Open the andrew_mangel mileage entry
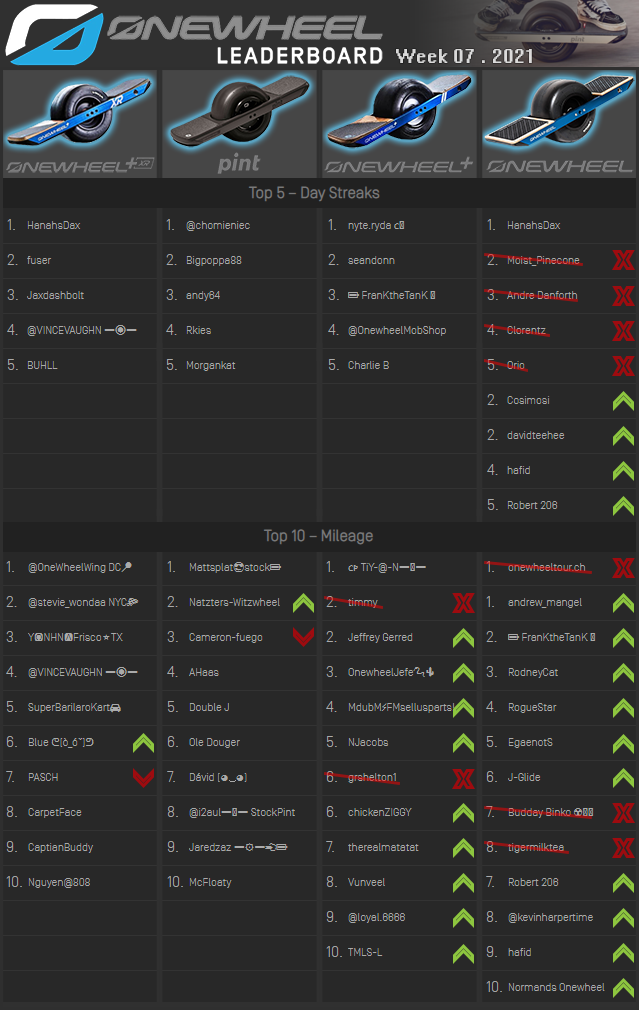 pyautogui.click(x=545, y=603)
